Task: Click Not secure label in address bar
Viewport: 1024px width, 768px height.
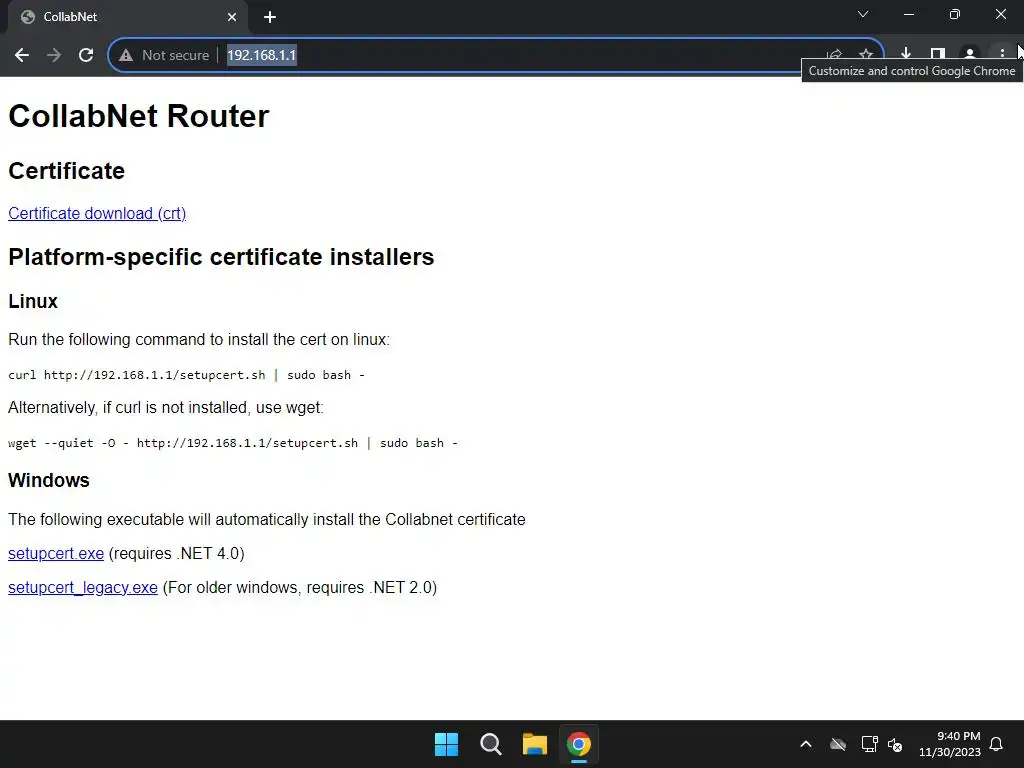Action: click(175, 56)
